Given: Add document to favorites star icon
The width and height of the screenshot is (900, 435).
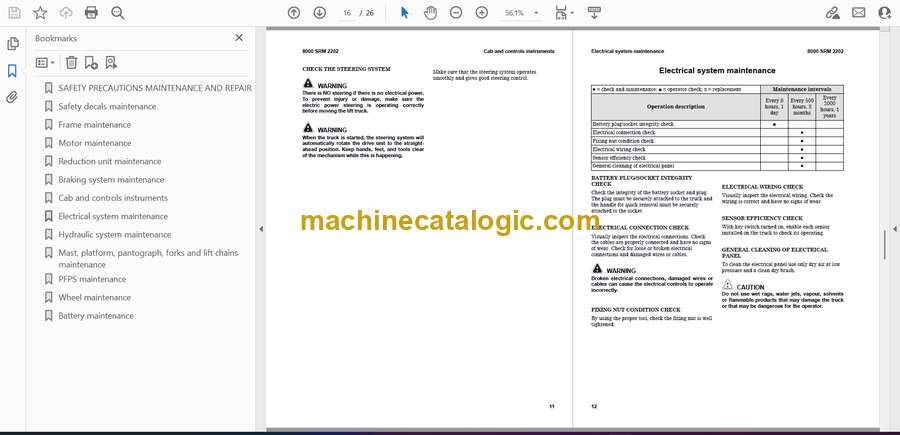Looking at the screenshot, I should [x=40, y=13].
